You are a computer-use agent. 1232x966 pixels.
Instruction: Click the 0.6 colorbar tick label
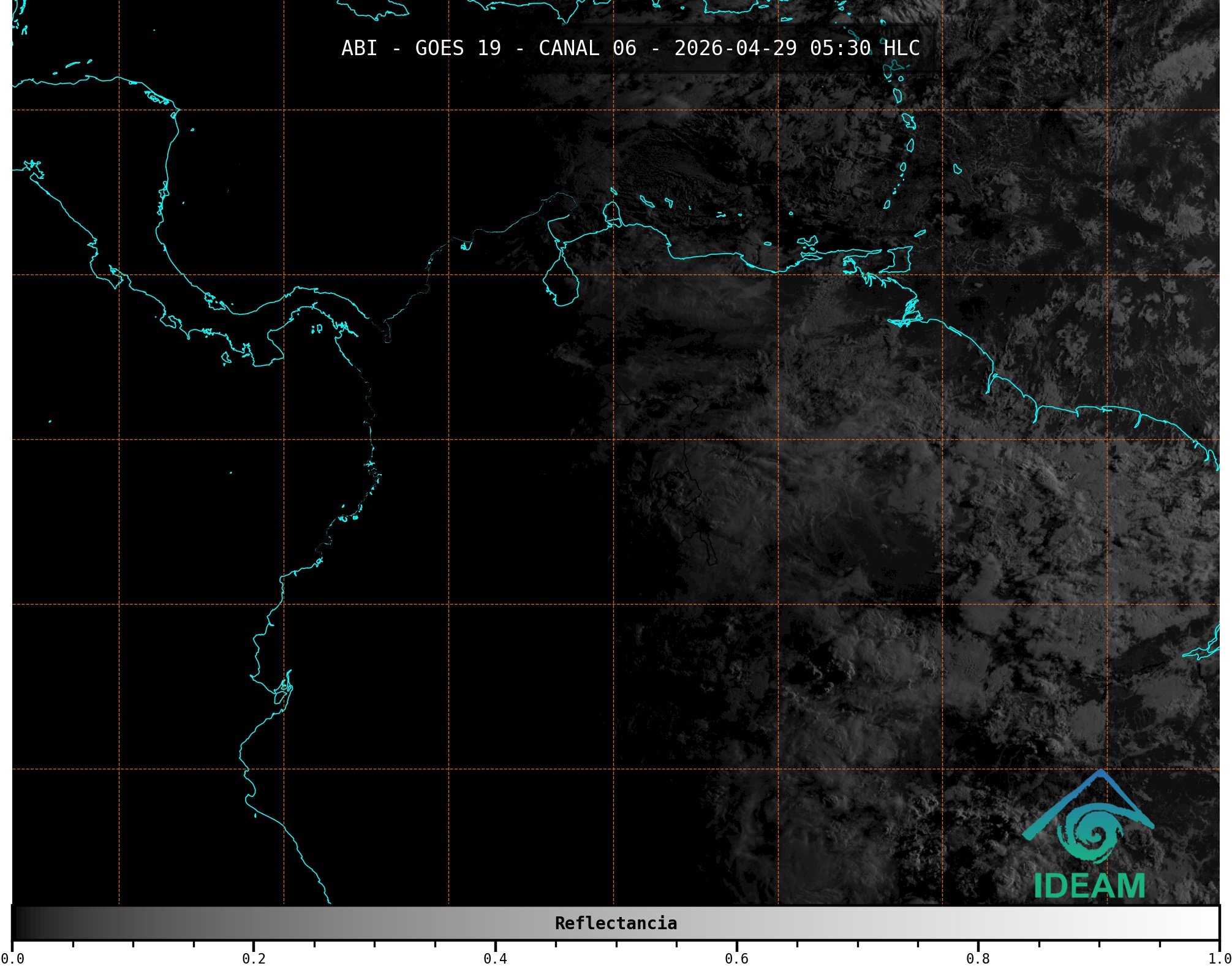736,958
